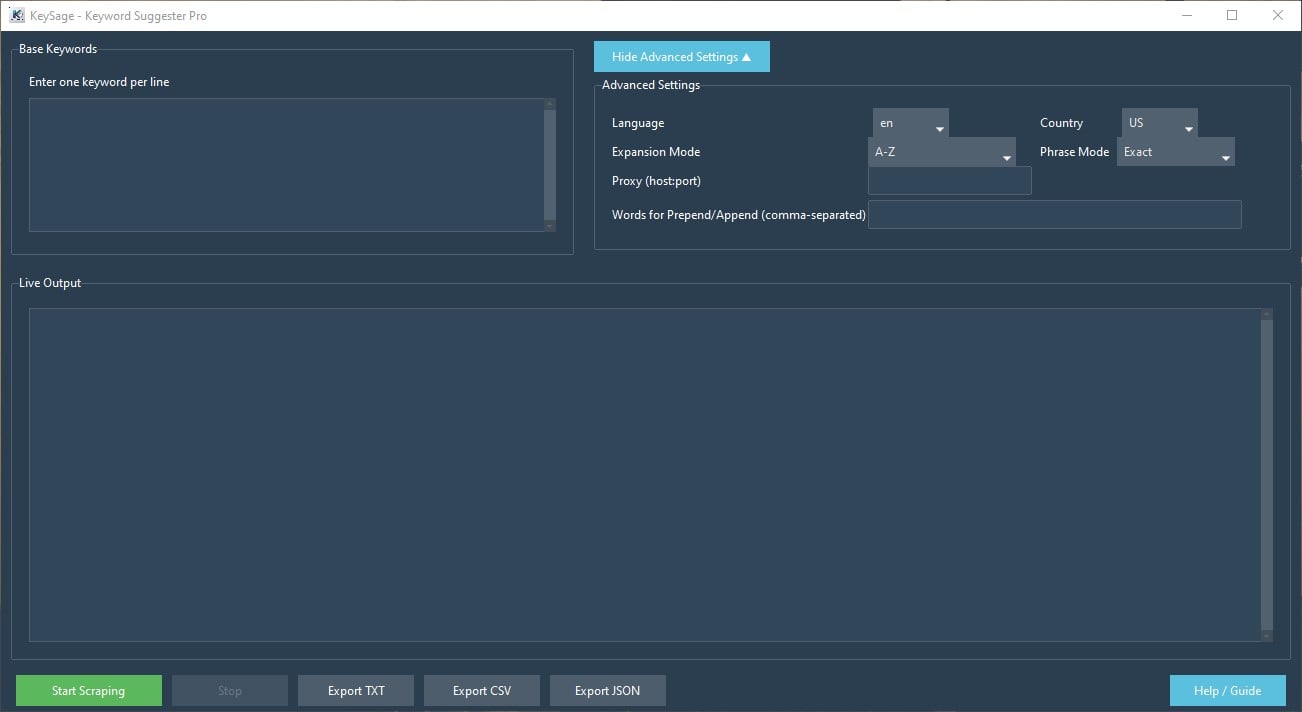1302x712 pixels.
Task: Click the KeySage app icon in title bar
Action: click(14, 15)
